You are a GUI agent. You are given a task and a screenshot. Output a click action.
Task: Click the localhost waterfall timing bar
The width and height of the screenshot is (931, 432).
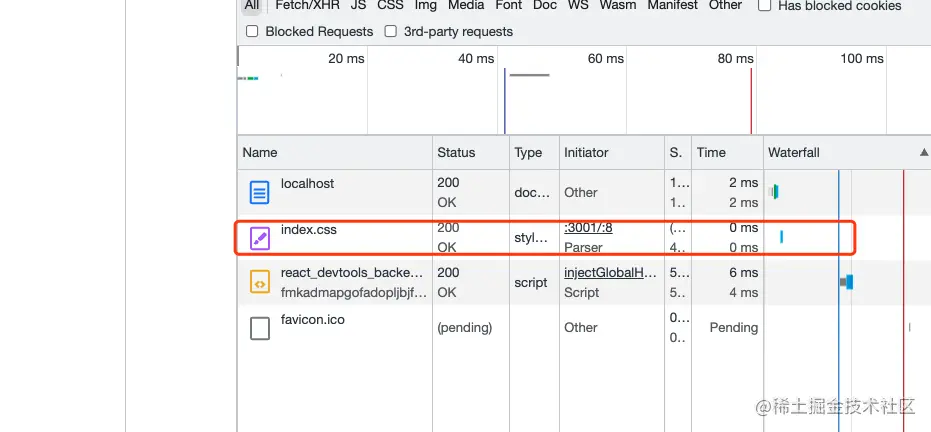[x=774, y=192]
